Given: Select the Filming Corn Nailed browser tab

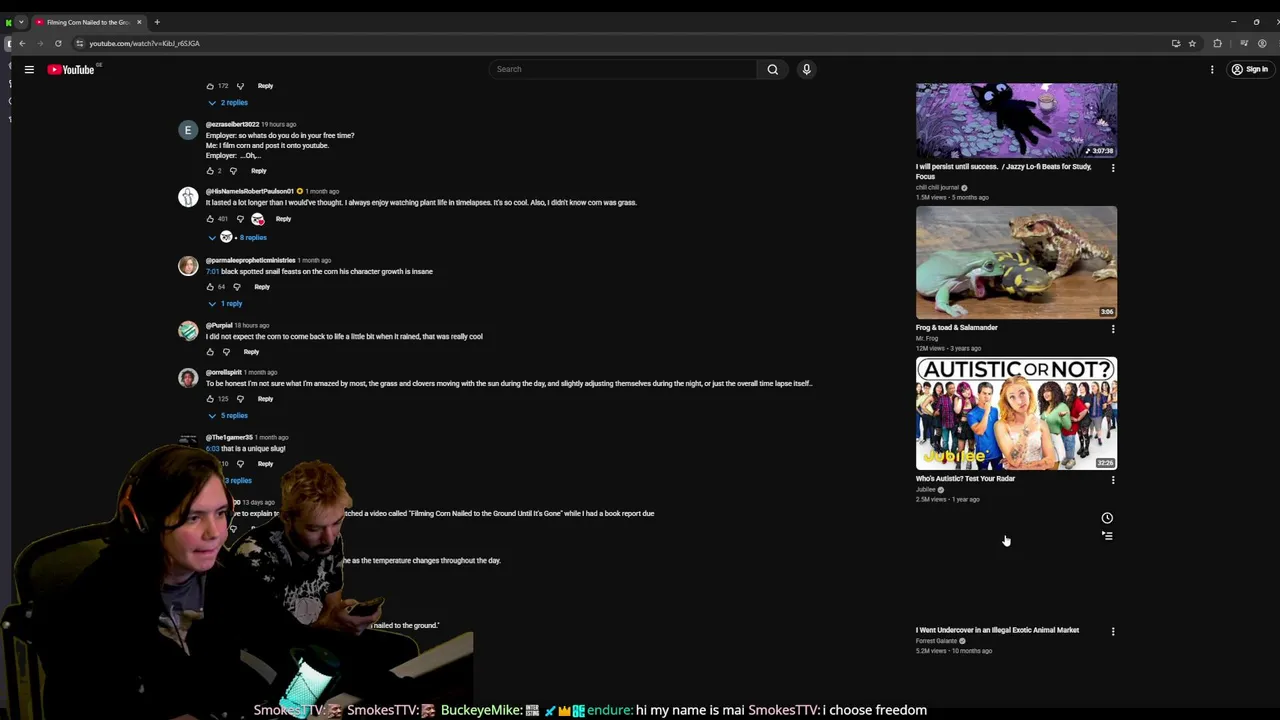Looking at the screenshot, I should click(89, 22).
